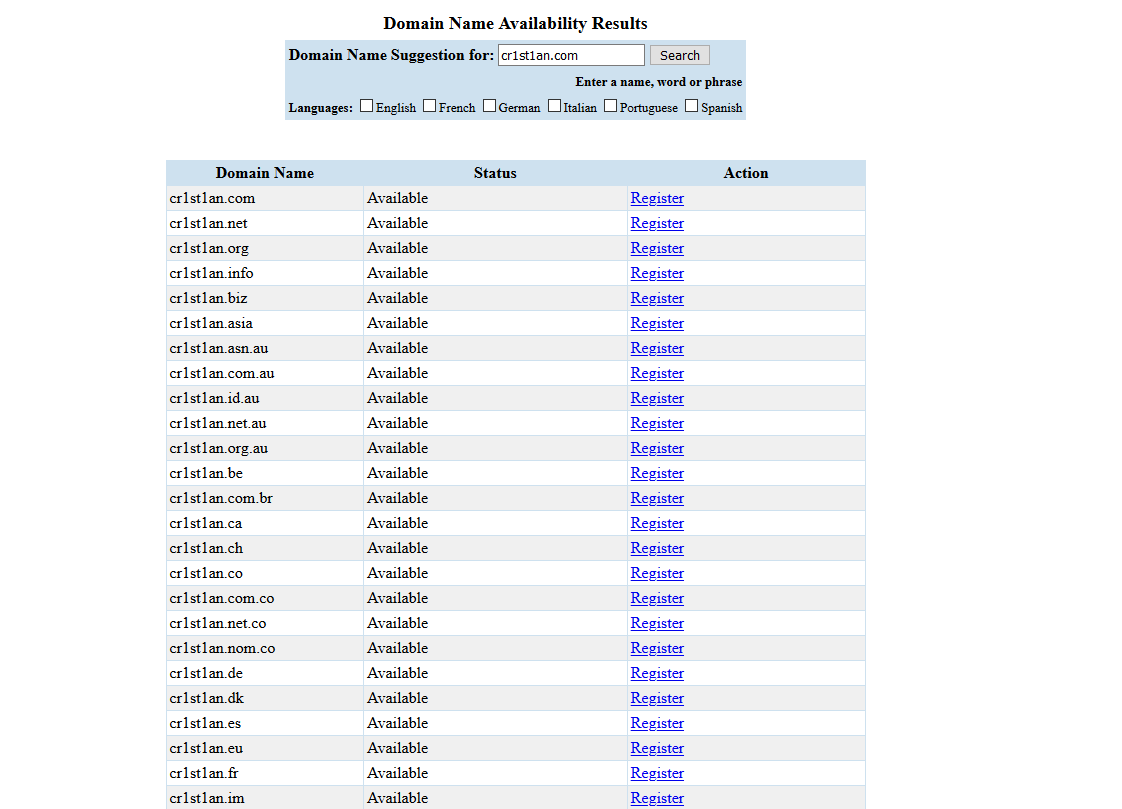Register the cr1st1an.eu domain
Screen dimensions: 1122x809
657,749
